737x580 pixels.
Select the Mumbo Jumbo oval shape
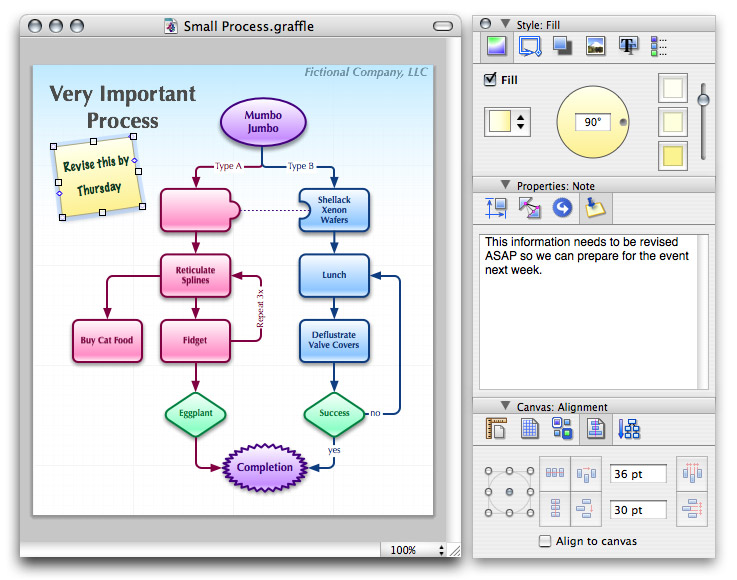(263, 122)
